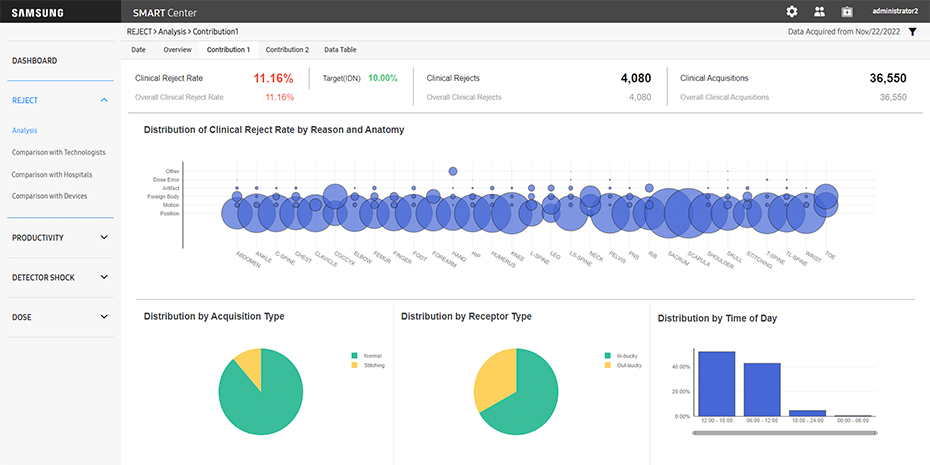Image resolution: width=930 pixels, height=465 pixels.
Task: Expand the PRODUCTIVITY section
Action: [104, 238]
